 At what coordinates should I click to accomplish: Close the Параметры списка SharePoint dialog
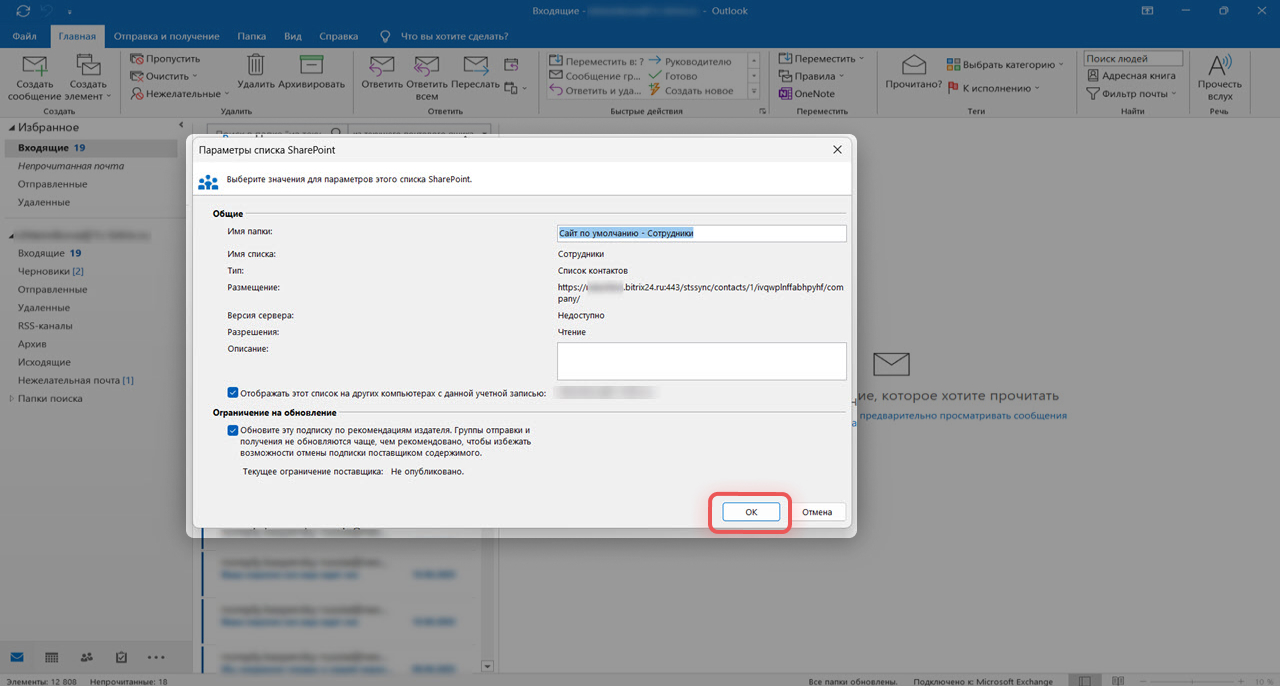point(837,149)
